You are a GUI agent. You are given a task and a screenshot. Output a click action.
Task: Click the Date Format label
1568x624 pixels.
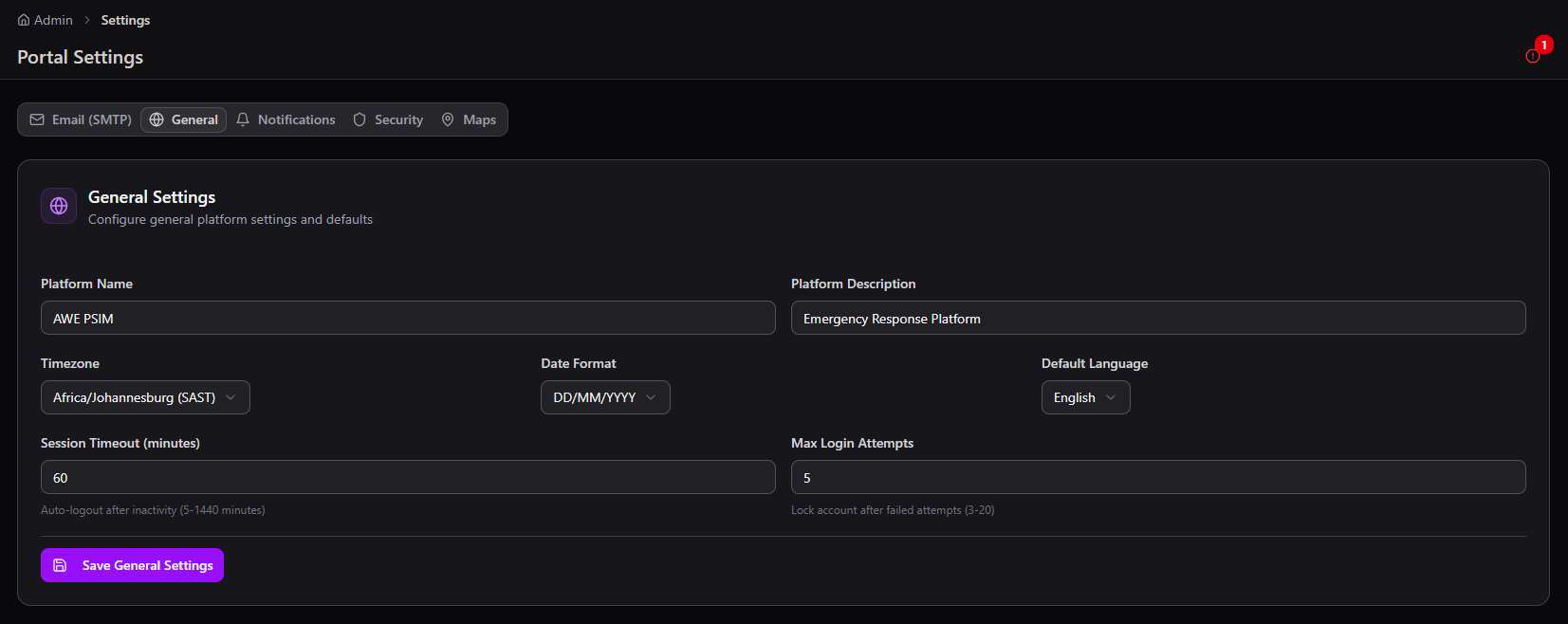(x=579, y=363)
